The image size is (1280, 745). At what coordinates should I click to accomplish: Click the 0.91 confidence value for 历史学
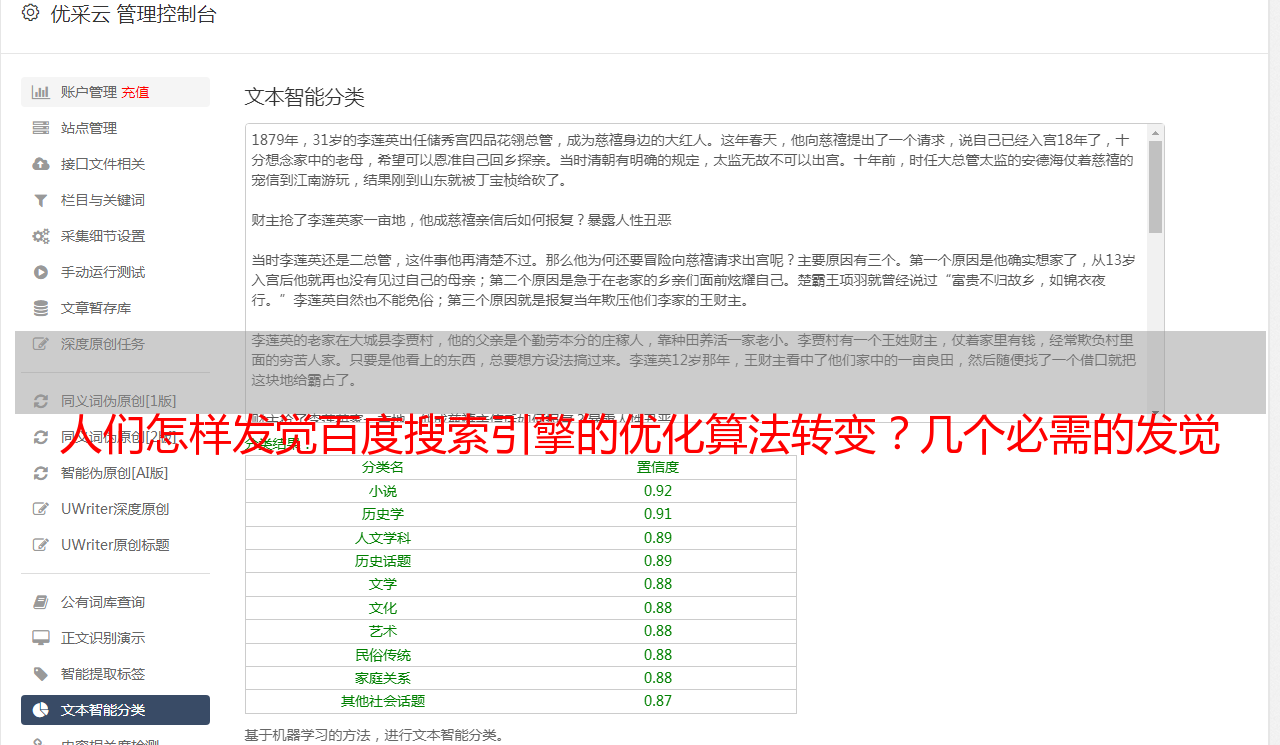[x=658, y=514]
